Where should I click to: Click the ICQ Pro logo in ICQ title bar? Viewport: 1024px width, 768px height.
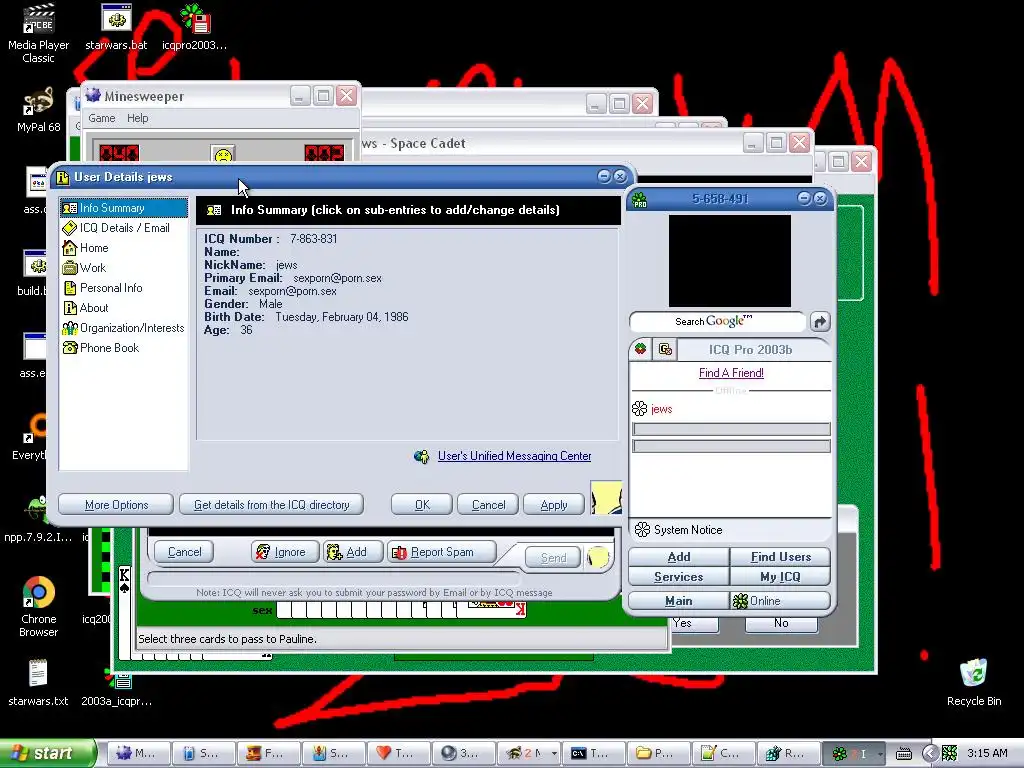tap(639, 199)
